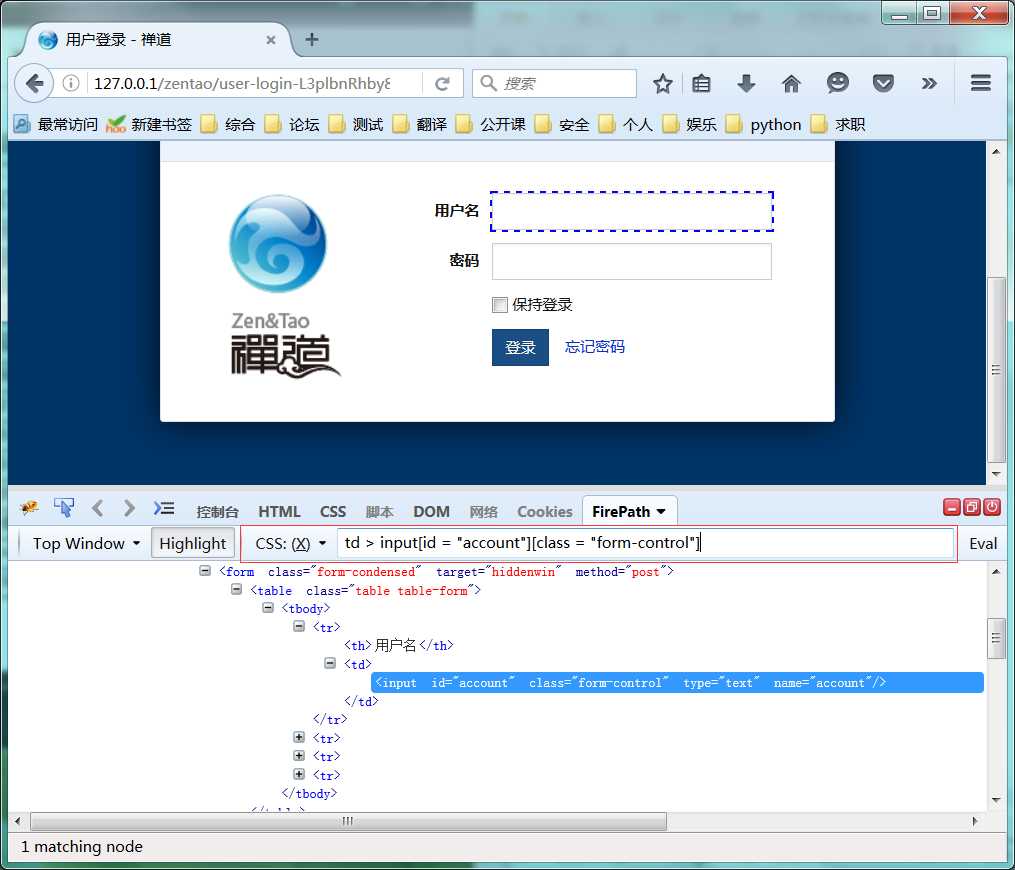Screen dimensions: 1015x870
Task: Focus the FirePath CSS selector input
Action: (x=645, y=543)
